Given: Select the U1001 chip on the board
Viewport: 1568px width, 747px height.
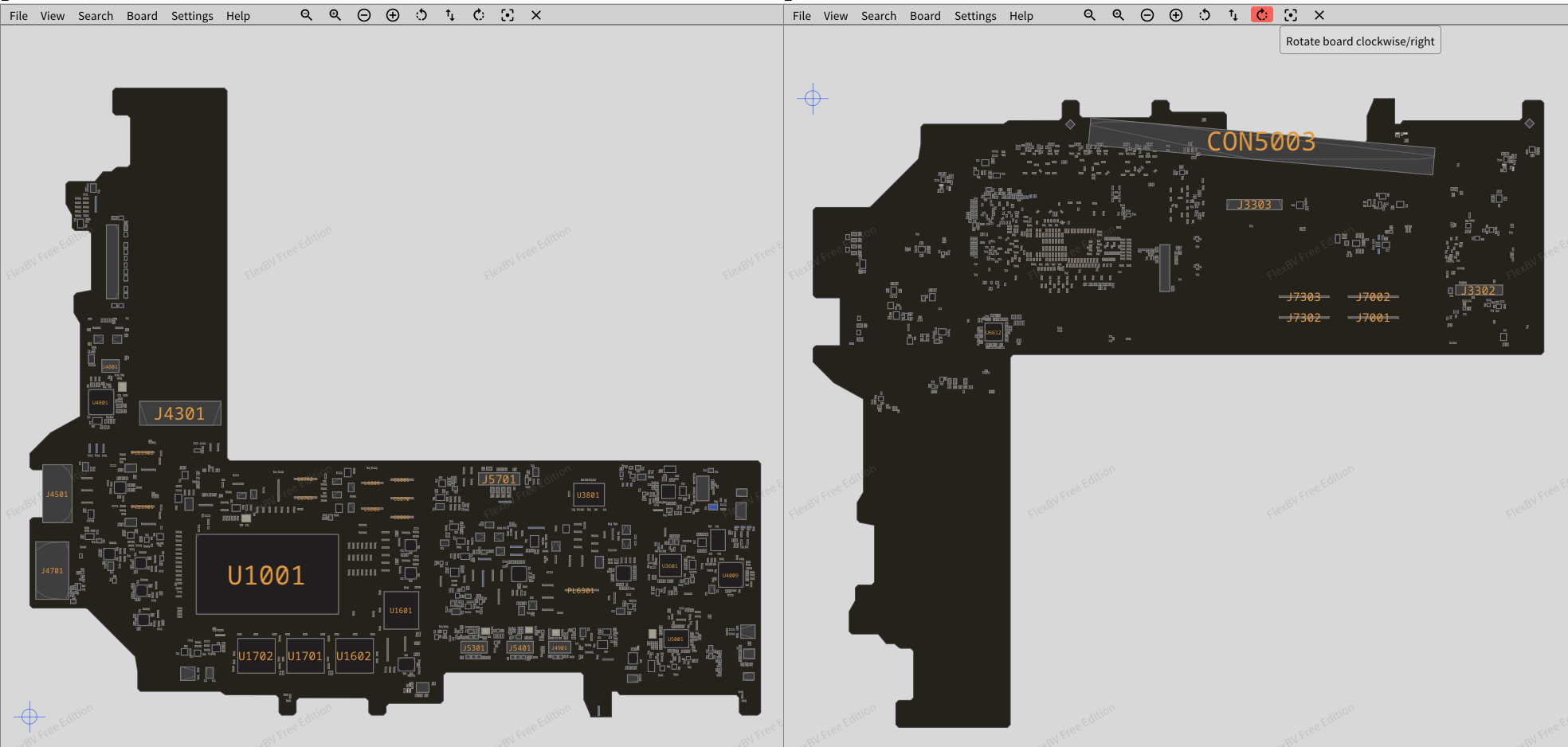Looking at the screenshot, I should (x=267, y=574).
